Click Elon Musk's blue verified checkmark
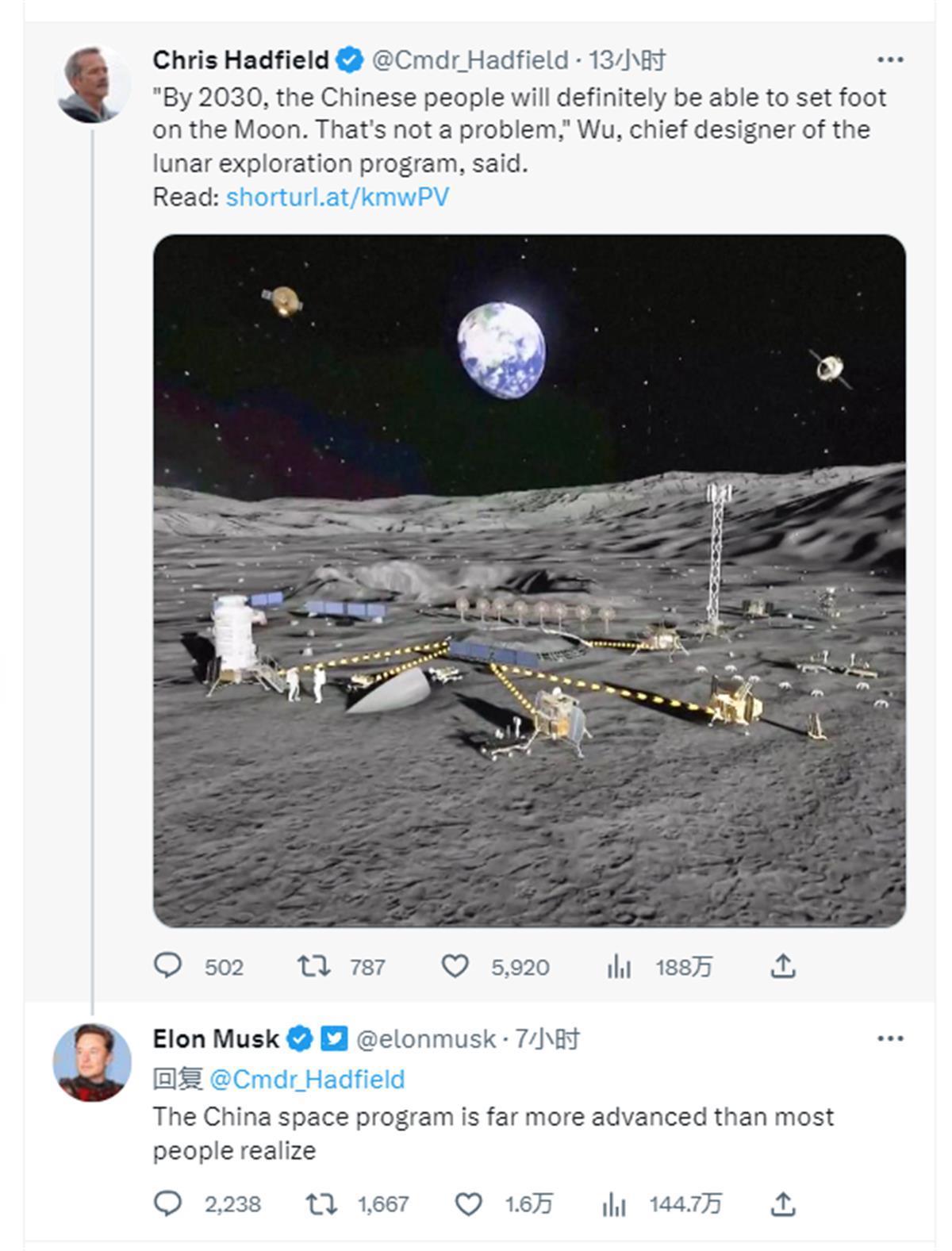Viewport: 952px width, 1251px height. point(299,1038)
